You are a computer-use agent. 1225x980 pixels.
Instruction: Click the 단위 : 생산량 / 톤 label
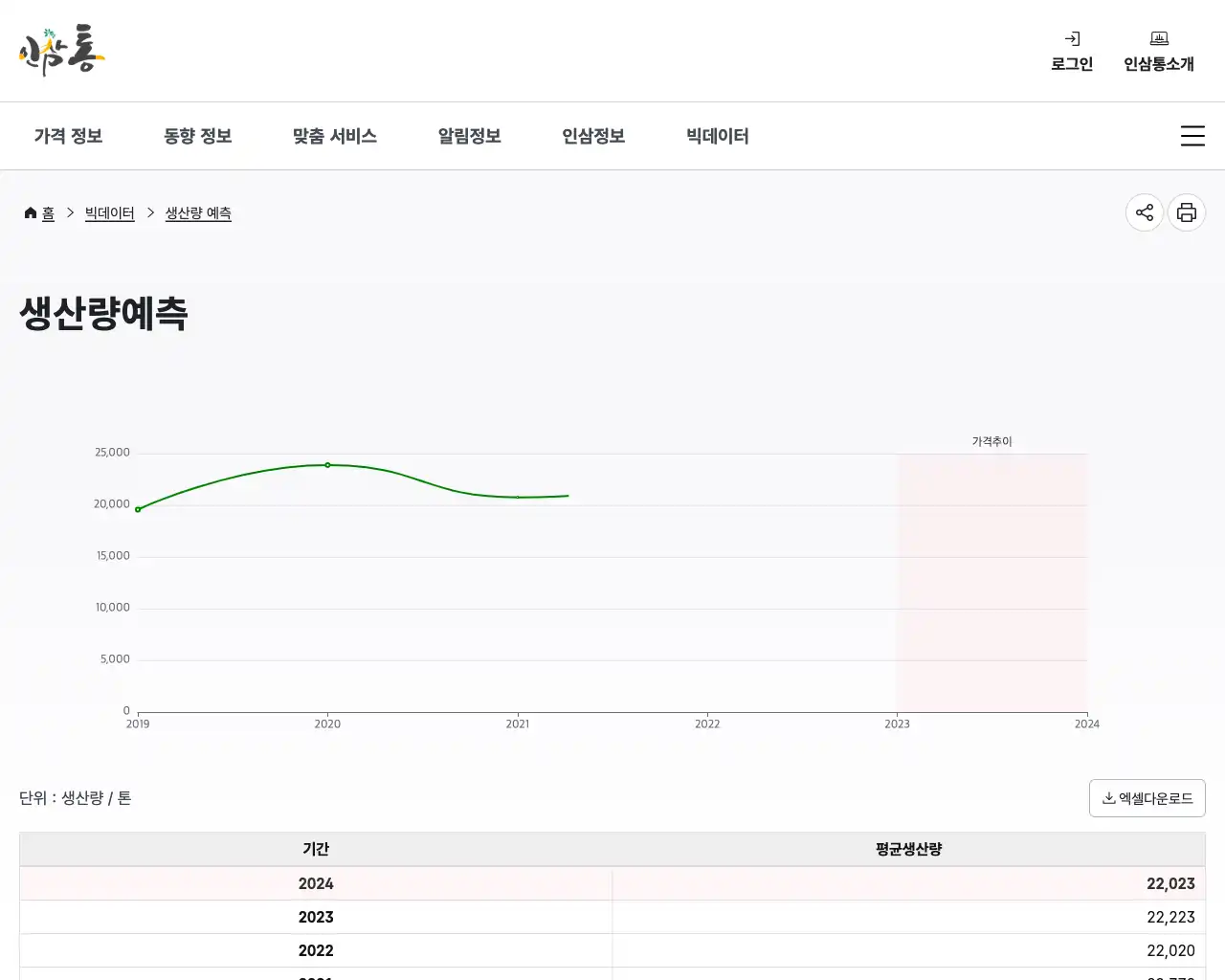[76, 798]
